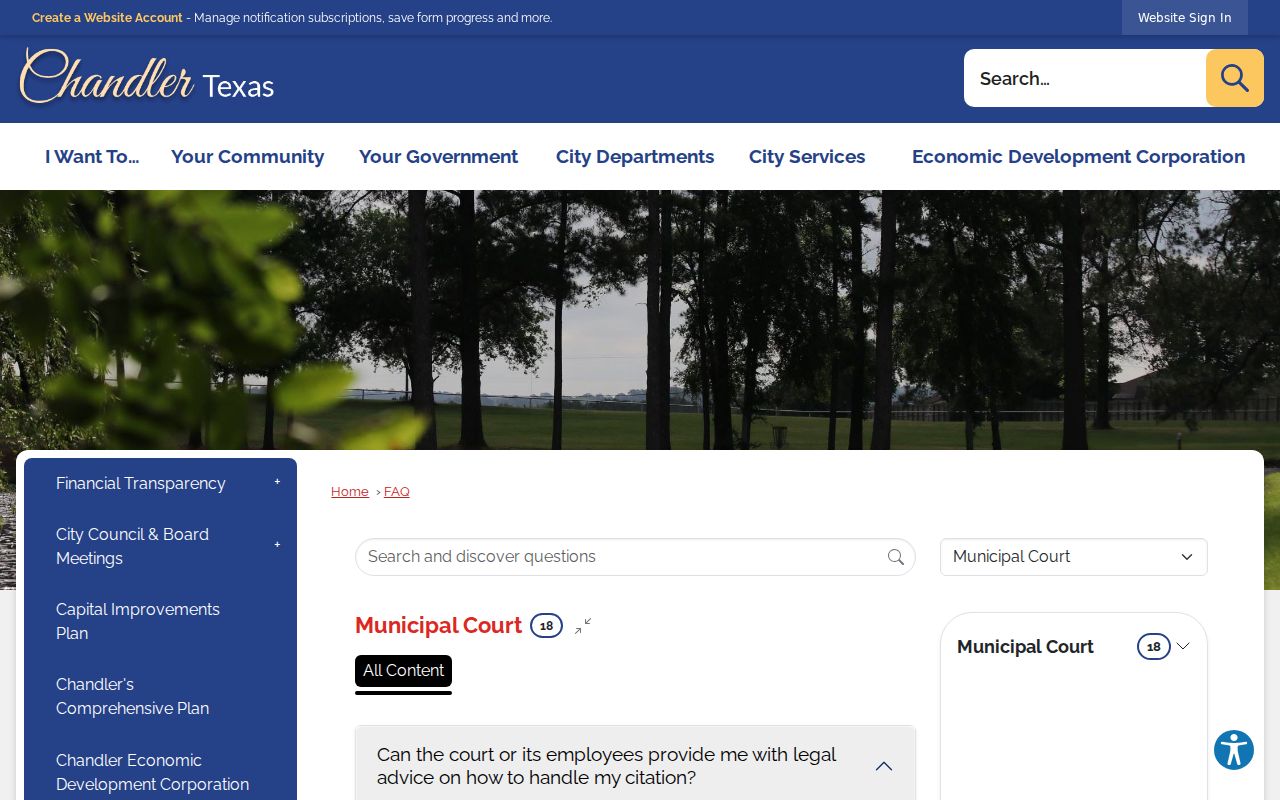The height and width of the screenshot is (800, 1280).
Task: Click Create a Website Account link
Action: 107,18
